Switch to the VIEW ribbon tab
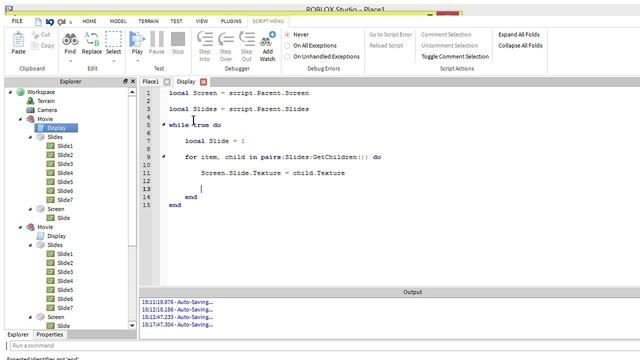 (202, 21)
